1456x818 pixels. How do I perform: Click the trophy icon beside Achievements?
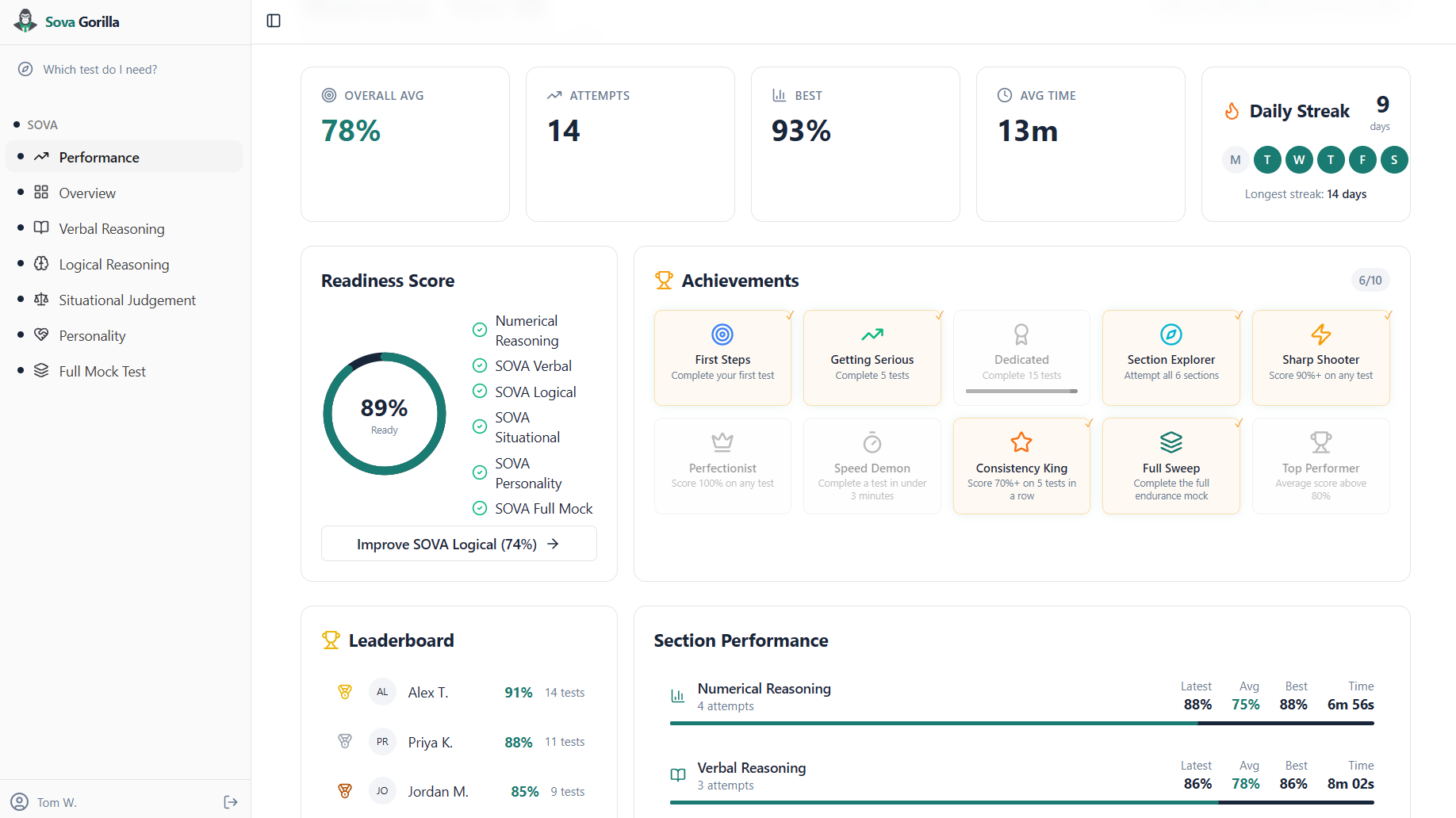tap(664, 280)
